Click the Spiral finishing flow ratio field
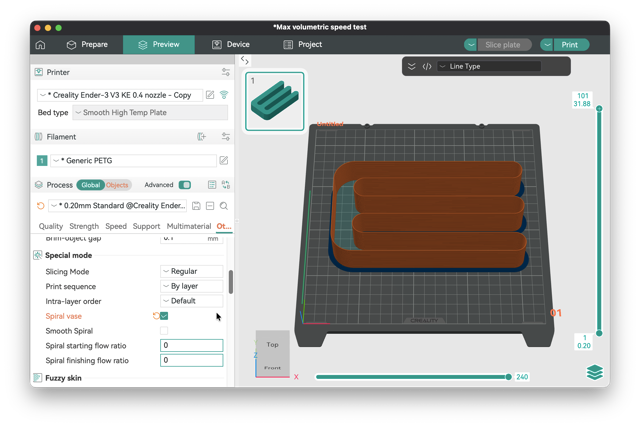640x427 pixels. 191,360
